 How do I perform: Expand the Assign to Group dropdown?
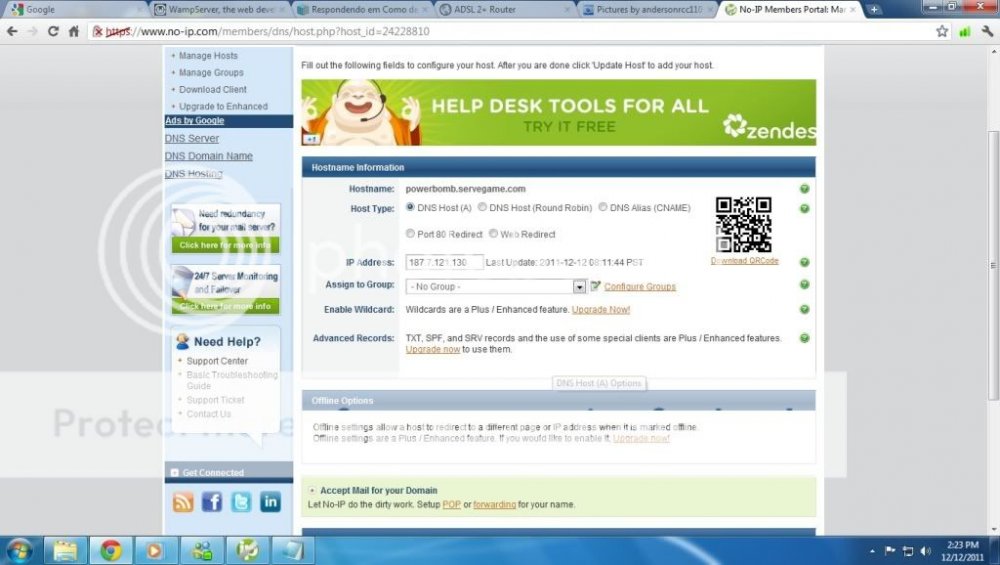579,286
